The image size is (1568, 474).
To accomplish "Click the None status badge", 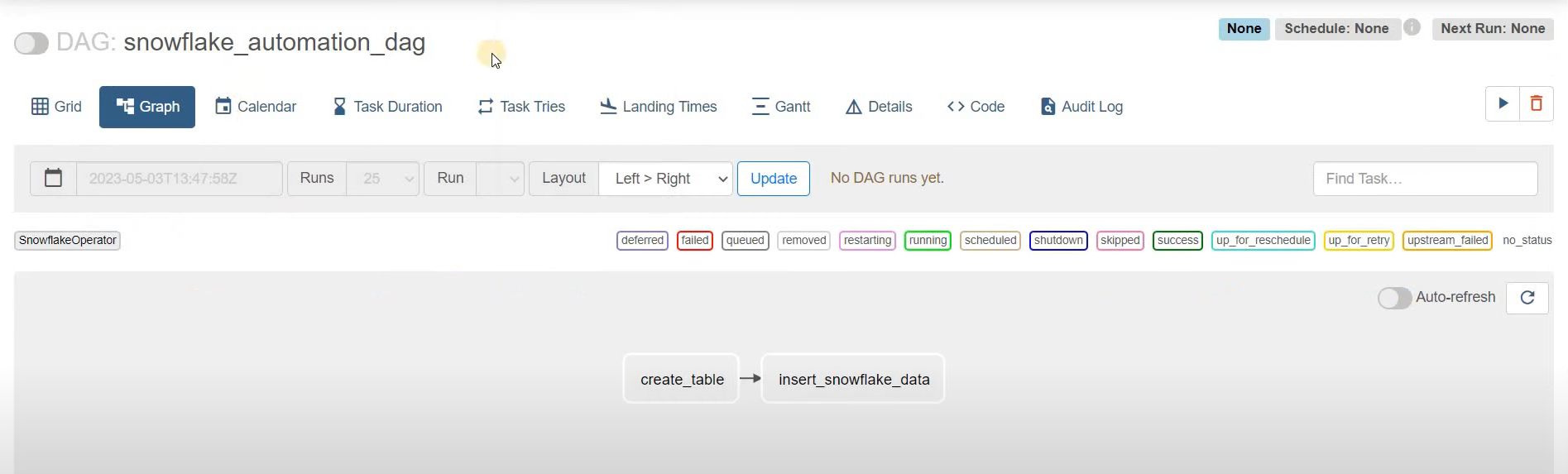I will [x=1244, y=29].
